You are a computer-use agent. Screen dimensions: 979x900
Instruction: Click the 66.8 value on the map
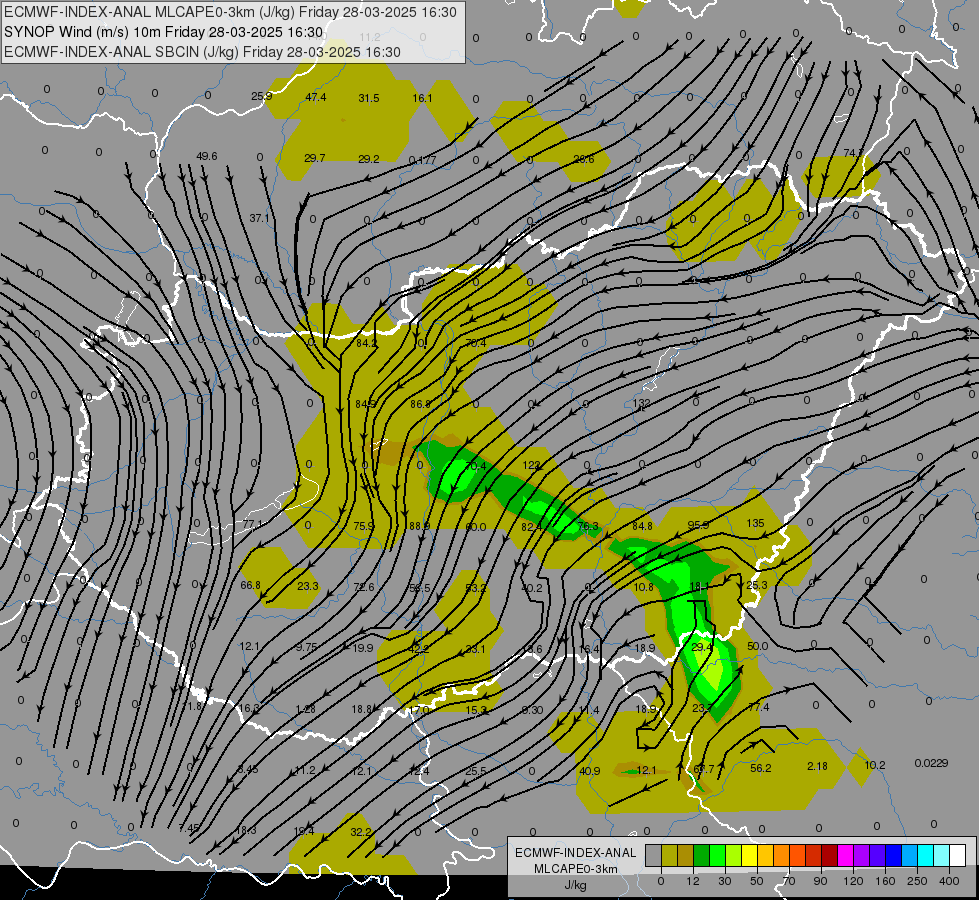pos(250,585)
